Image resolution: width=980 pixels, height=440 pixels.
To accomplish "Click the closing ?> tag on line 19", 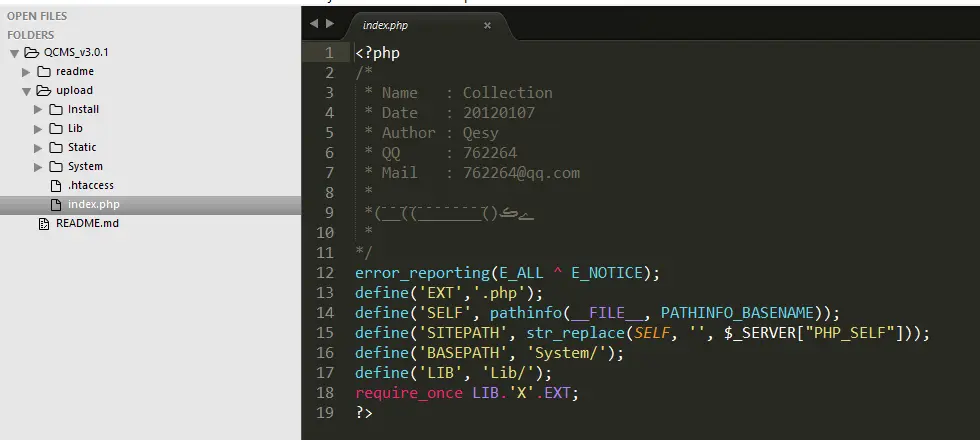I will [364, 413].
